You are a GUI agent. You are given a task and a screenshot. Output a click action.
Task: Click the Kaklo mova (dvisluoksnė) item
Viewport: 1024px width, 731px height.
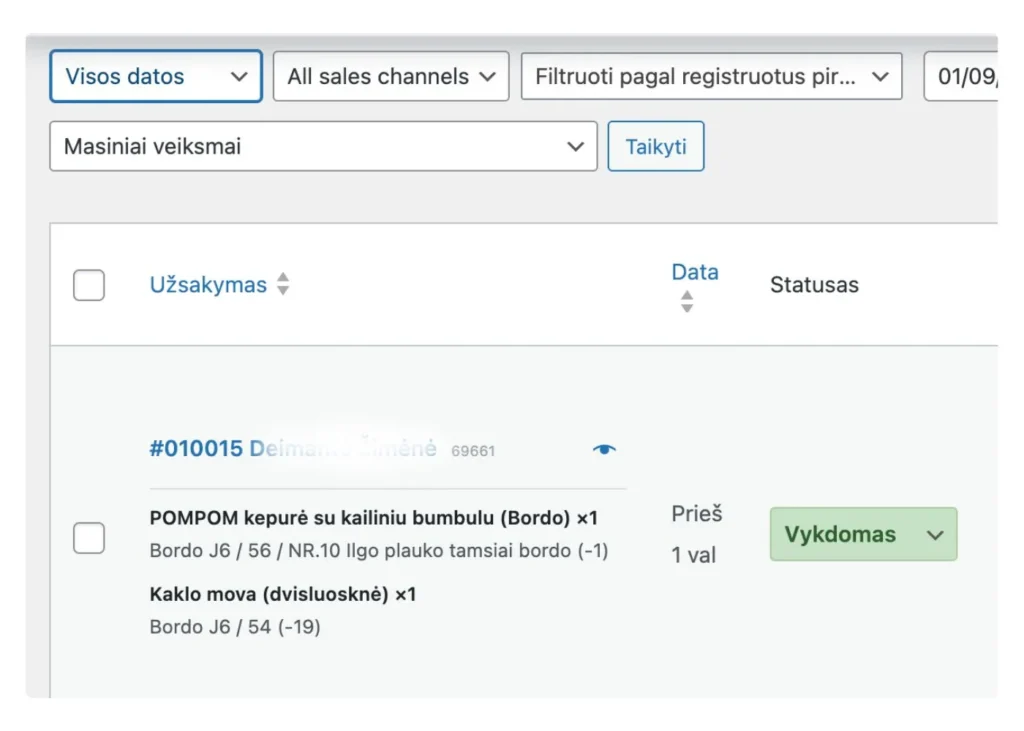click(283, 594)
